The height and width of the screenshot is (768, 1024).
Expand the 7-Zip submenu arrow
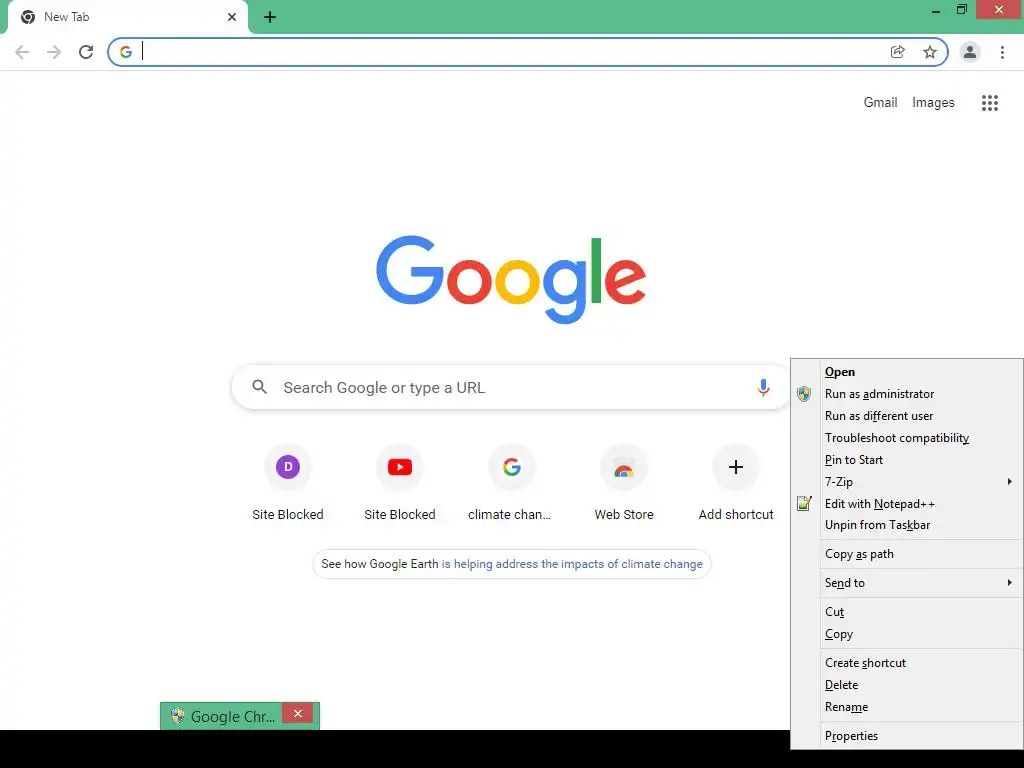[1010, 482]
